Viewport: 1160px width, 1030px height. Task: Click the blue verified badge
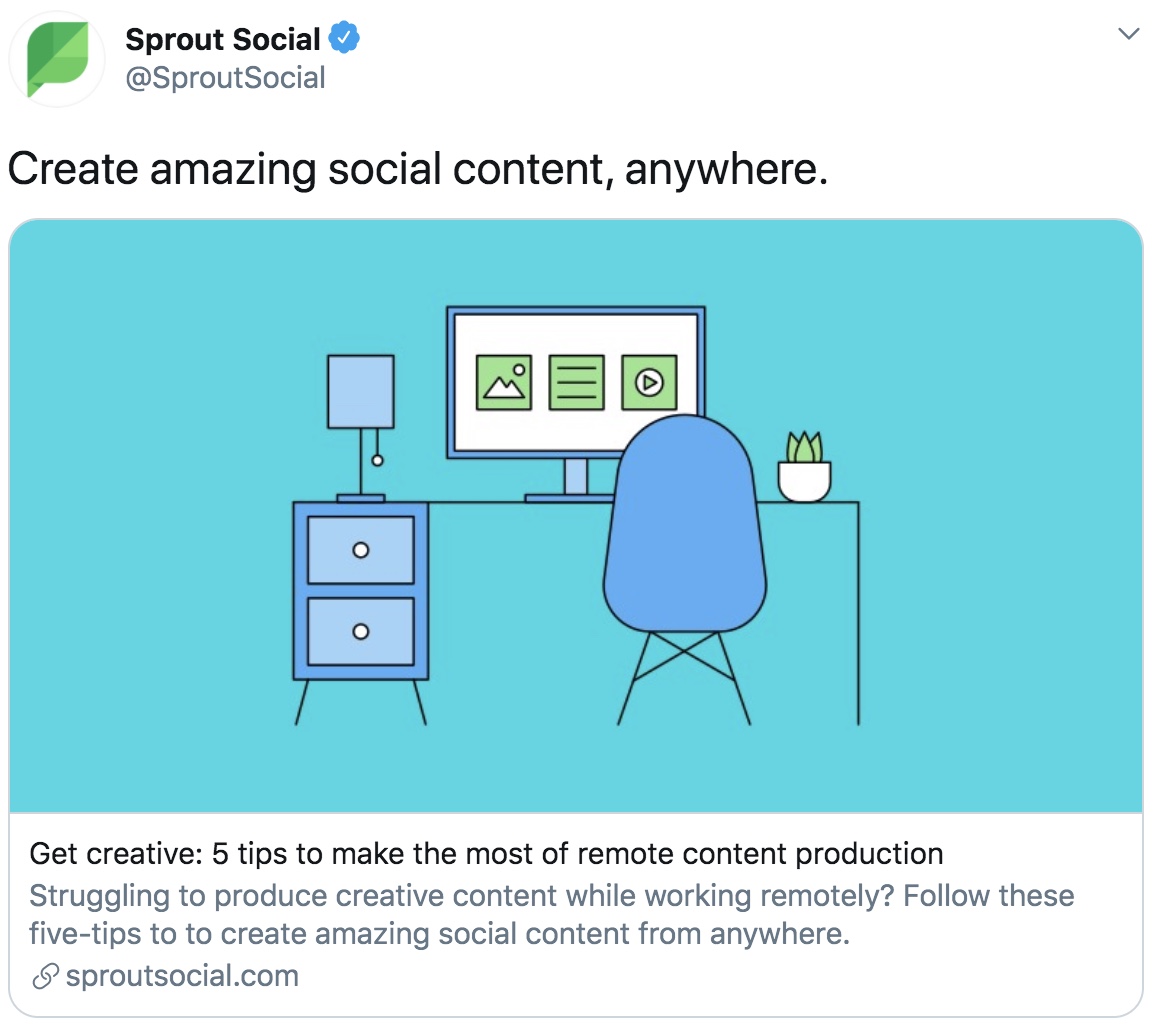[x=344, y=38]
